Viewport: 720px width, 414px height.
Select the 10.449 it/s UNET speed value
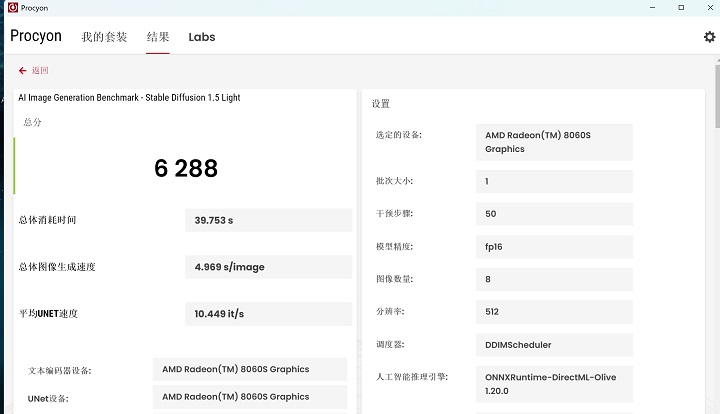[268, 314]
